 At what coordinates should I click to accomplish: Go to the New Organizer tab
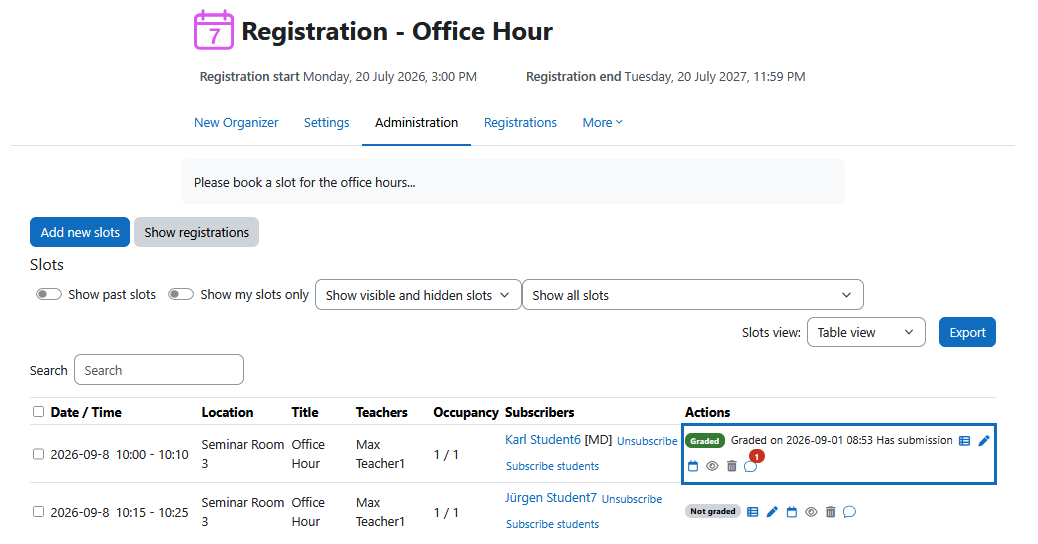(236, 122)
